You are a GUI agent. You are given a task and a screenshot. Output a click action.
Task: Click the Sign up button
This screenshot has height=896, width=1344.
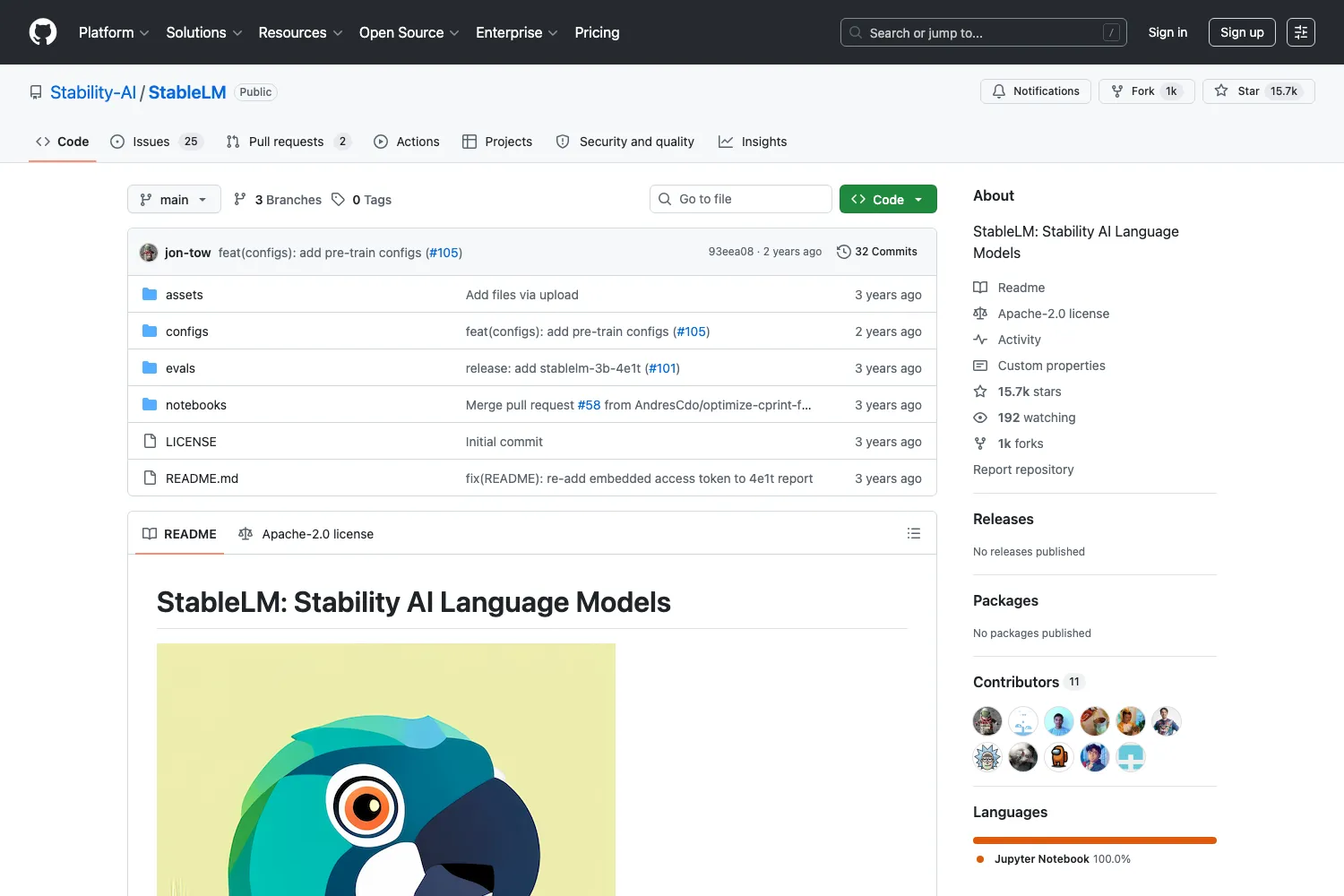[x=1242, y=32]
